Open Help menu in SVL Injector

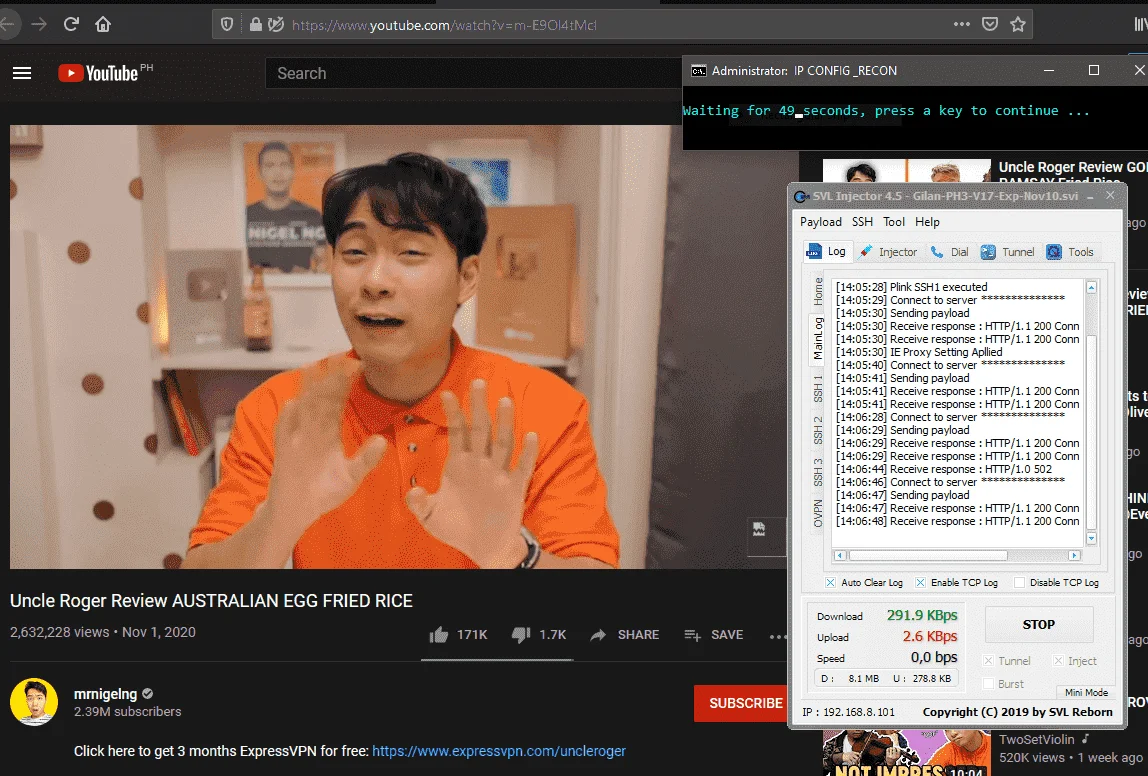[927, 222]
